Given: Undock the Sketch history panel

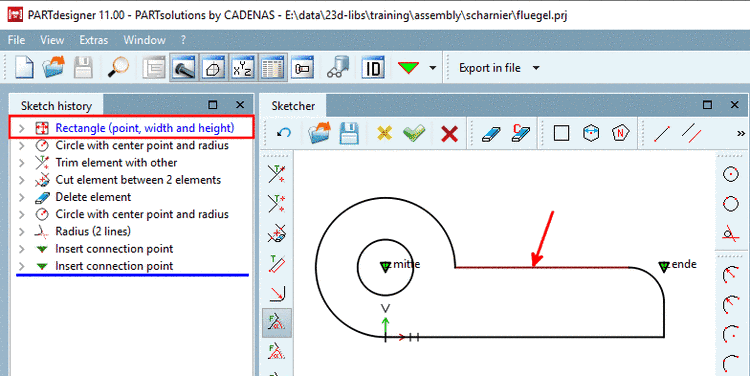Looking at the screenshot, I should 213,105.
